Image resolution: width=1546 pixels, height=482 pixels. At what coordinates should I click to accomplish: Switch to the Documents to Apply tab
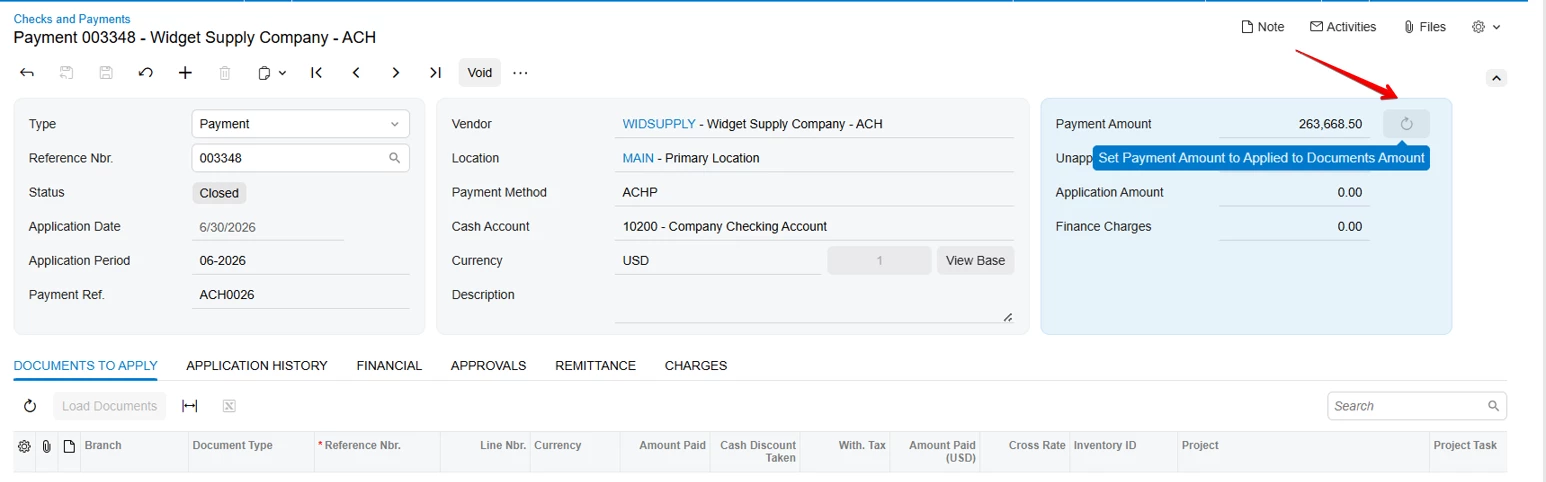(85, 366)
